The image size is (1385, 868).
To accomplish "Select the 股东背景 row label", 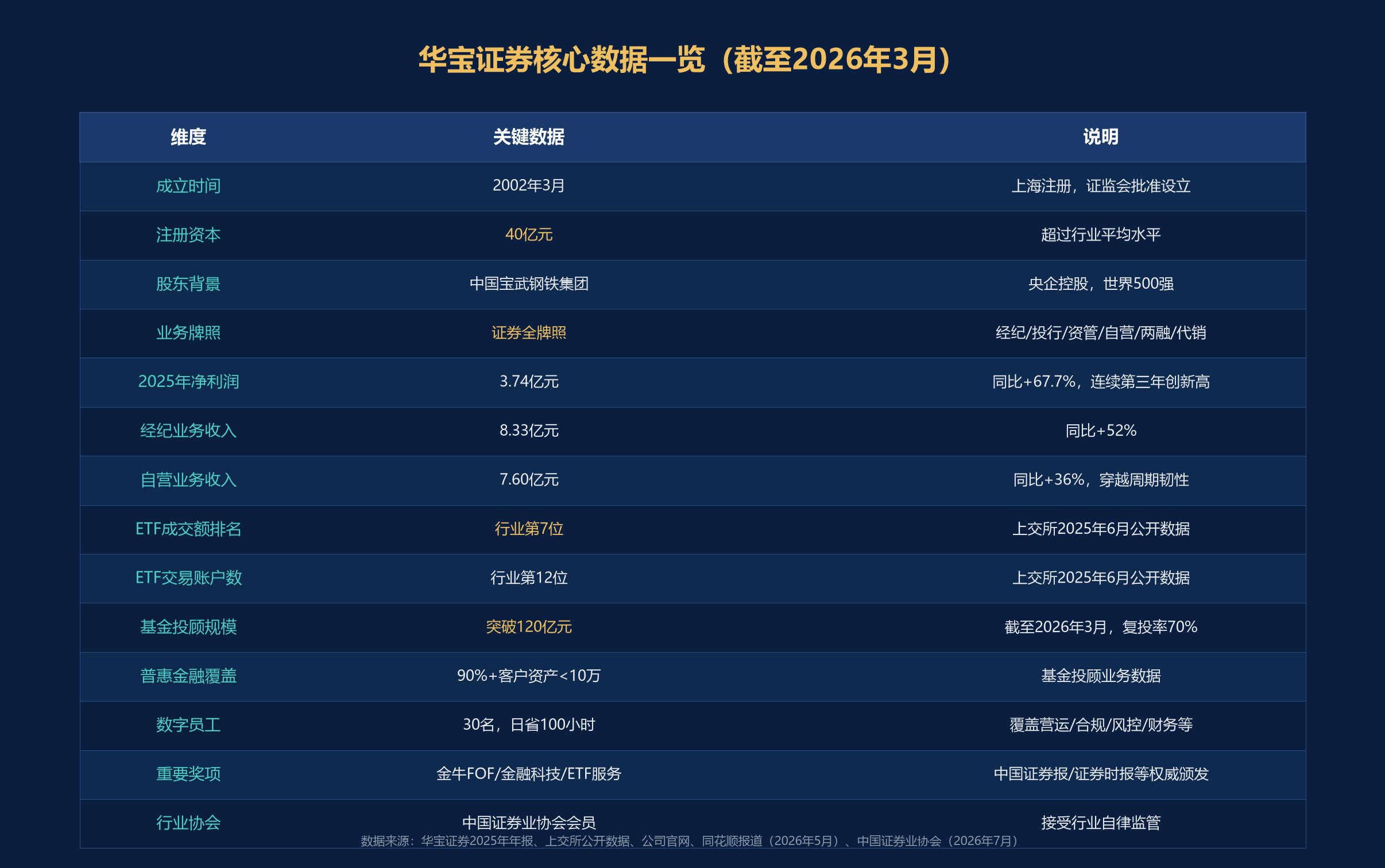I will [x=188, y=284].
